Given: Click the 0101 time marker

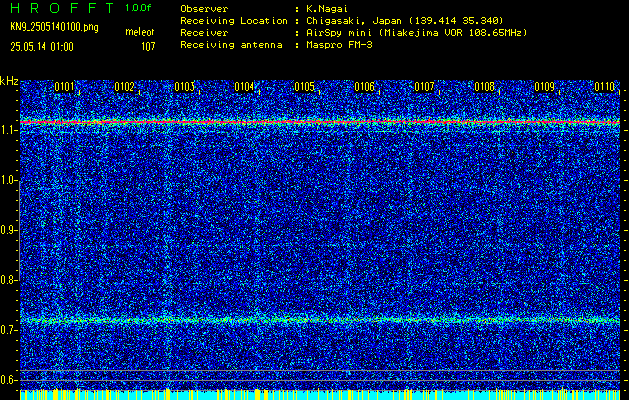Looking at the screenshot, I should coord(64,87).
